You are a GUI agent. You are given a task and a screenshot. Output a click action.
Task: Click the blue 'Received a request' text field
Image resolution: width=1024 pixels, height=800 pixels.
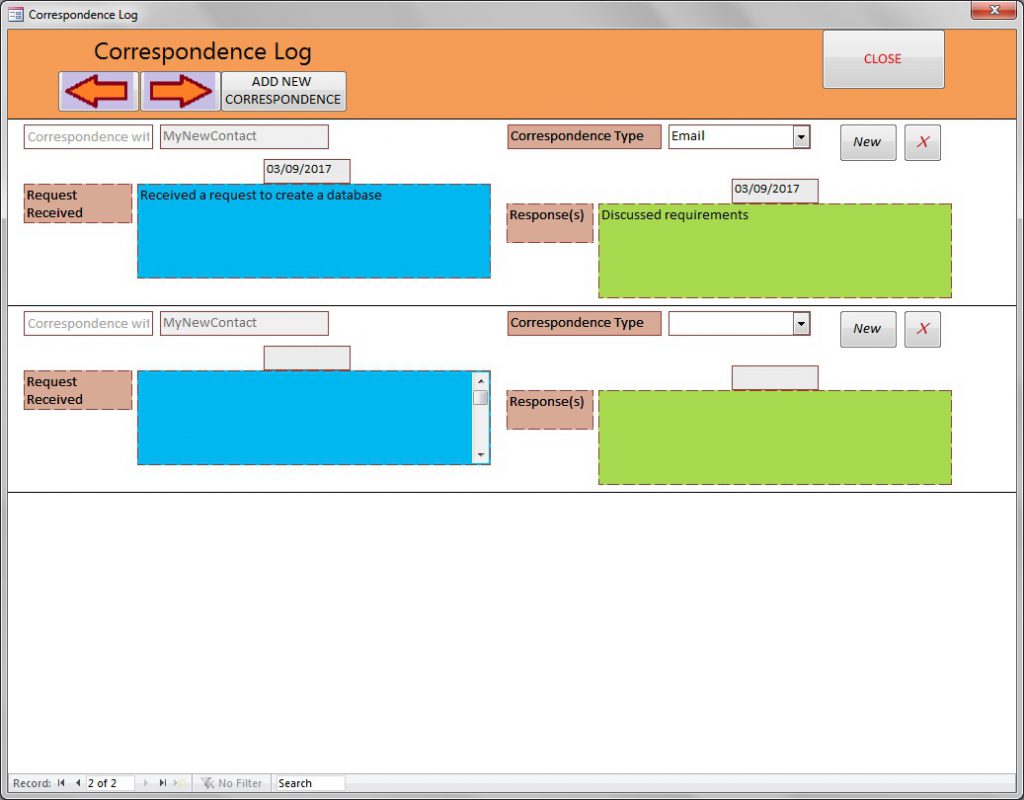(x=313, y=231)
